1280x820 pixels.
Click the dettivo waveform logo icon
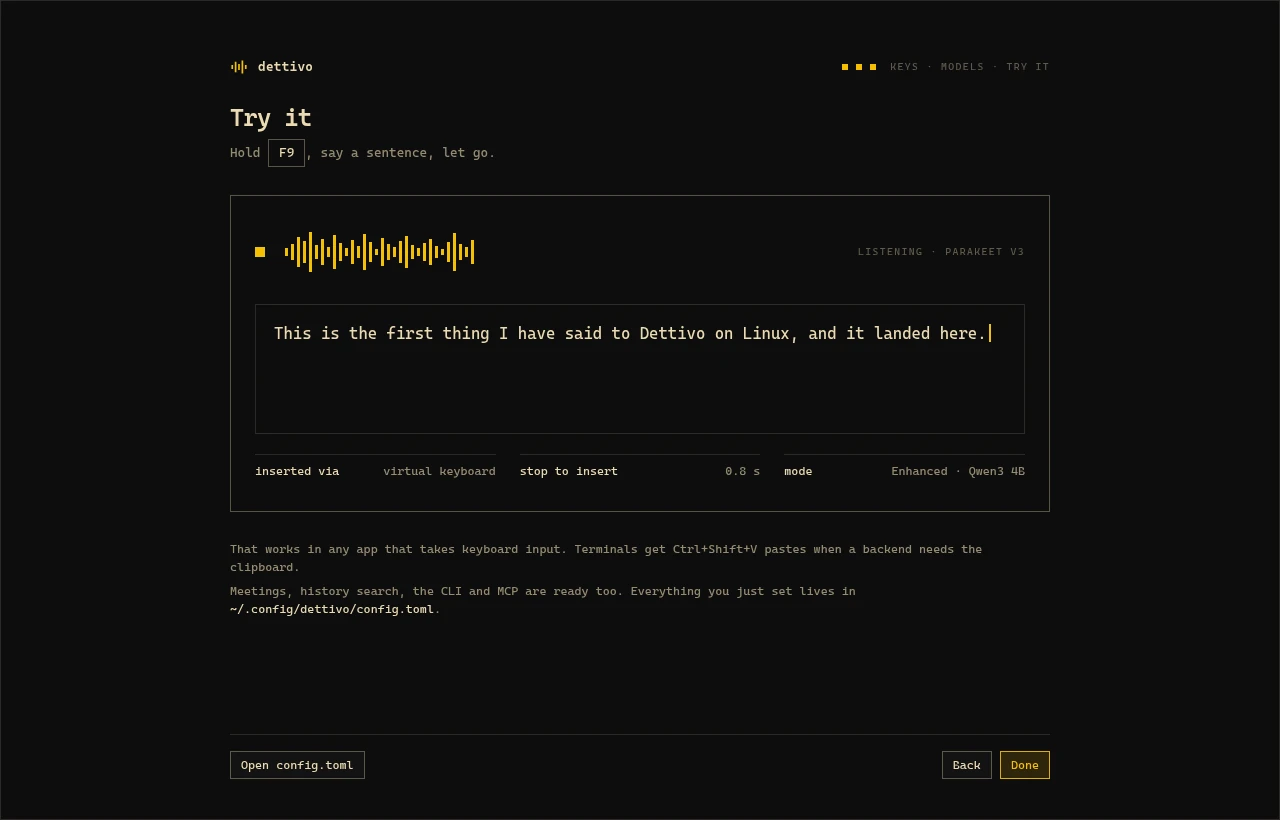coord(238,67)
